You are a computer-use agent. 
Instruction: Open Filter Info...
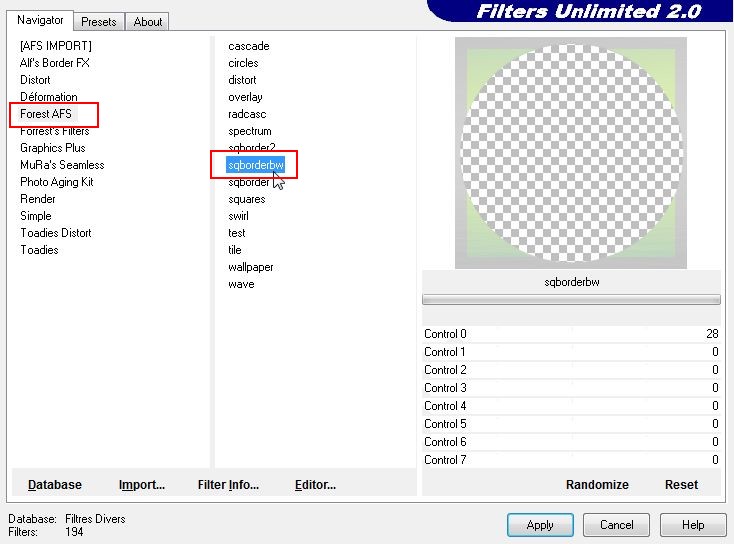point(228,485)
